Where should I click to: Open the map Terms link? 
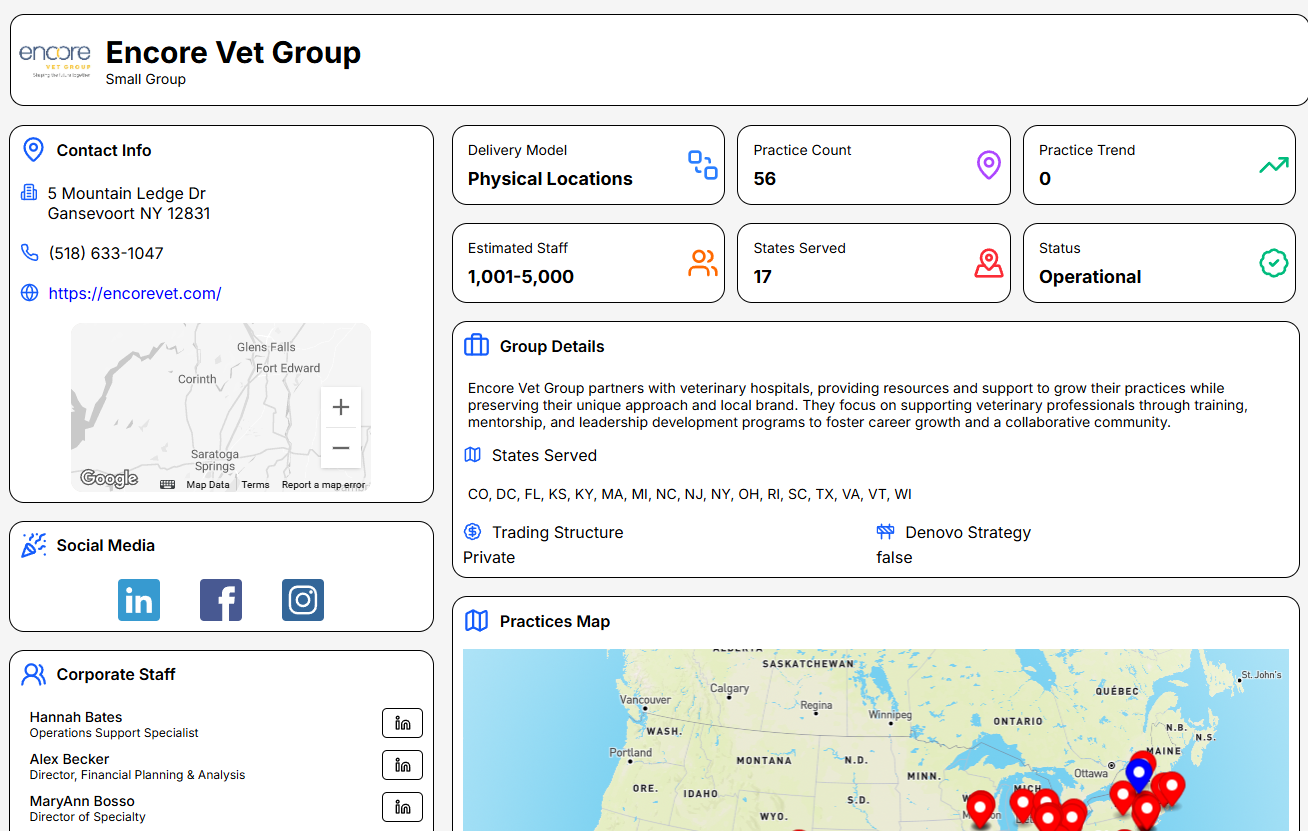tap(255, 484)
